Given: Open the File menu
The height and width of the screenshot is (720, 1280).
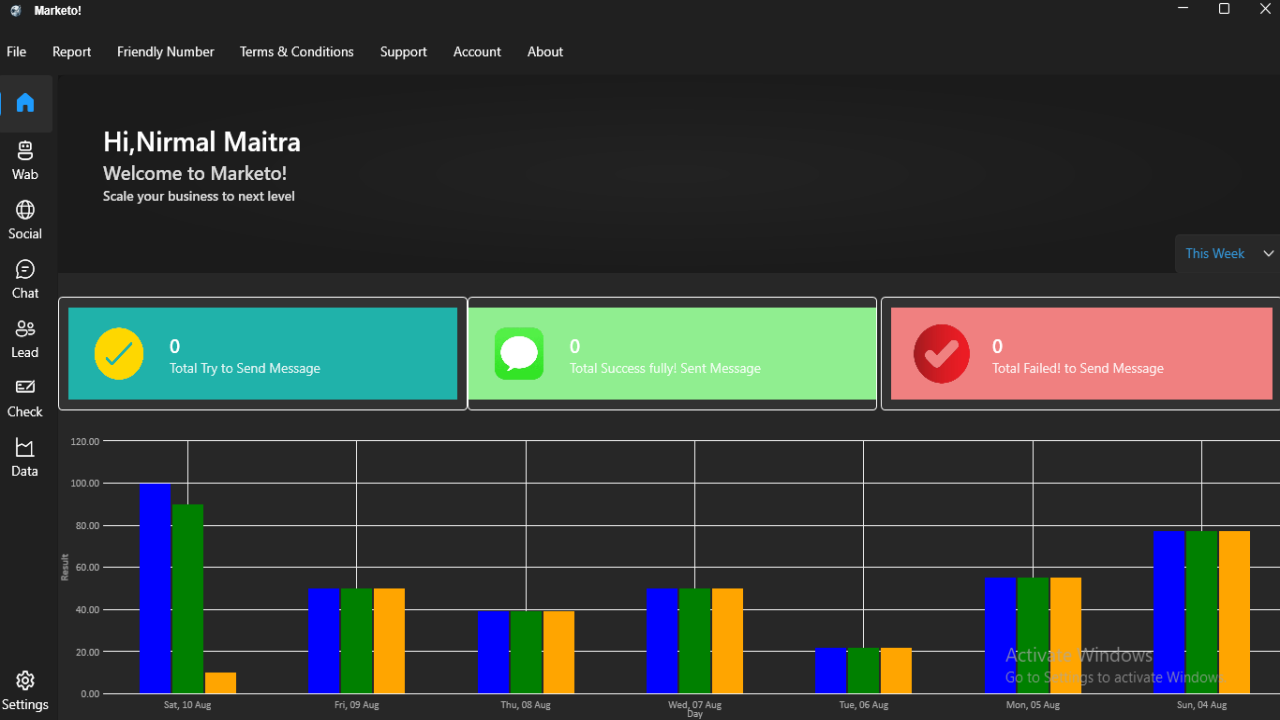Looking at the screenshot, I should tap(16, 51).
